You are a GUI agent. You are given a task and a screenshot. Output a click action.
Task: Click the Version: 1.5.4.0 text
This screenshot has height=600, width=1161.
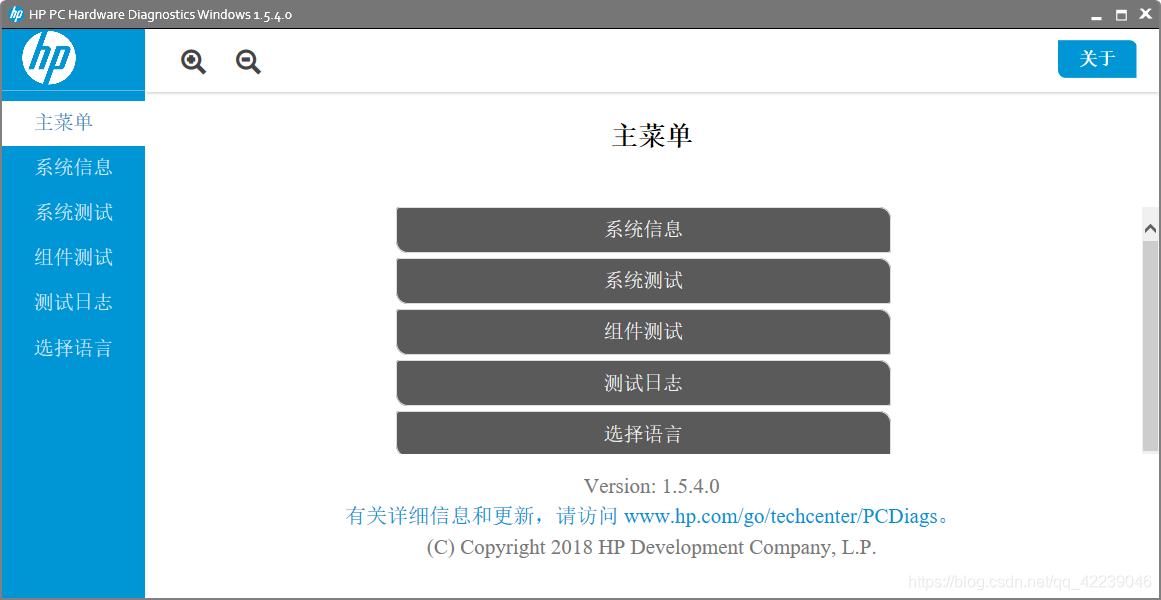[652, 486]
